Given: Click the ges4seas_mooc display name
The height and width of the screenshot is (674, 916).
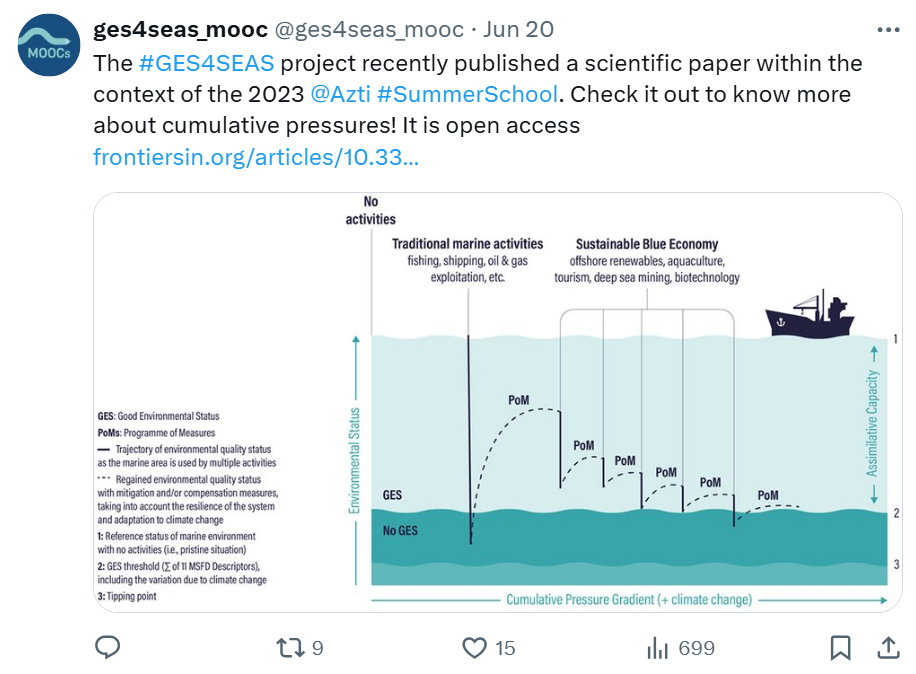Looking at the screenshot, I should click(x=179, y=30).
